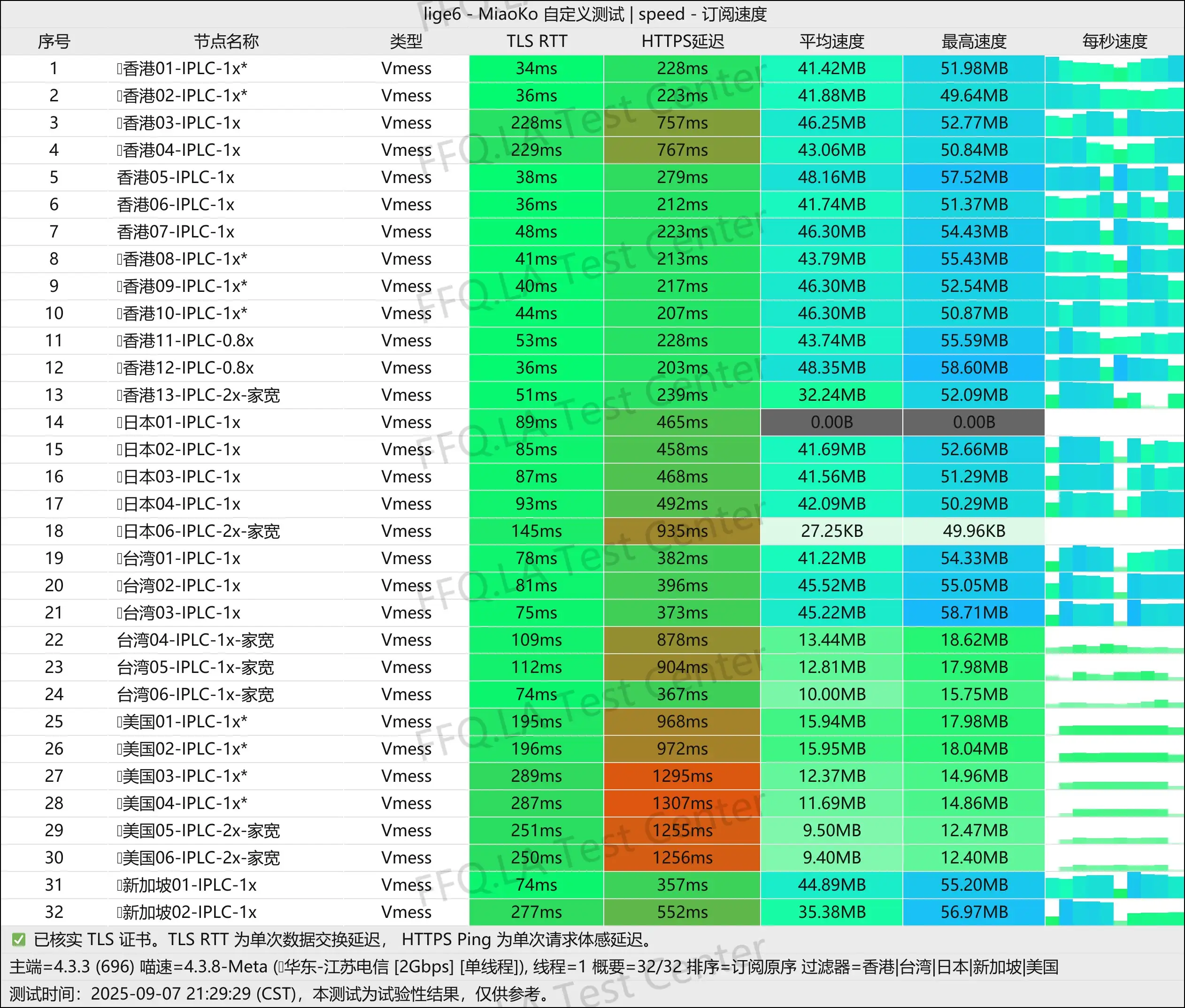The height and width of the screenshot is (1008, 1185).
Task: Click the 测试时间 2025-09-07 footer line
Action: pos(279,994)
